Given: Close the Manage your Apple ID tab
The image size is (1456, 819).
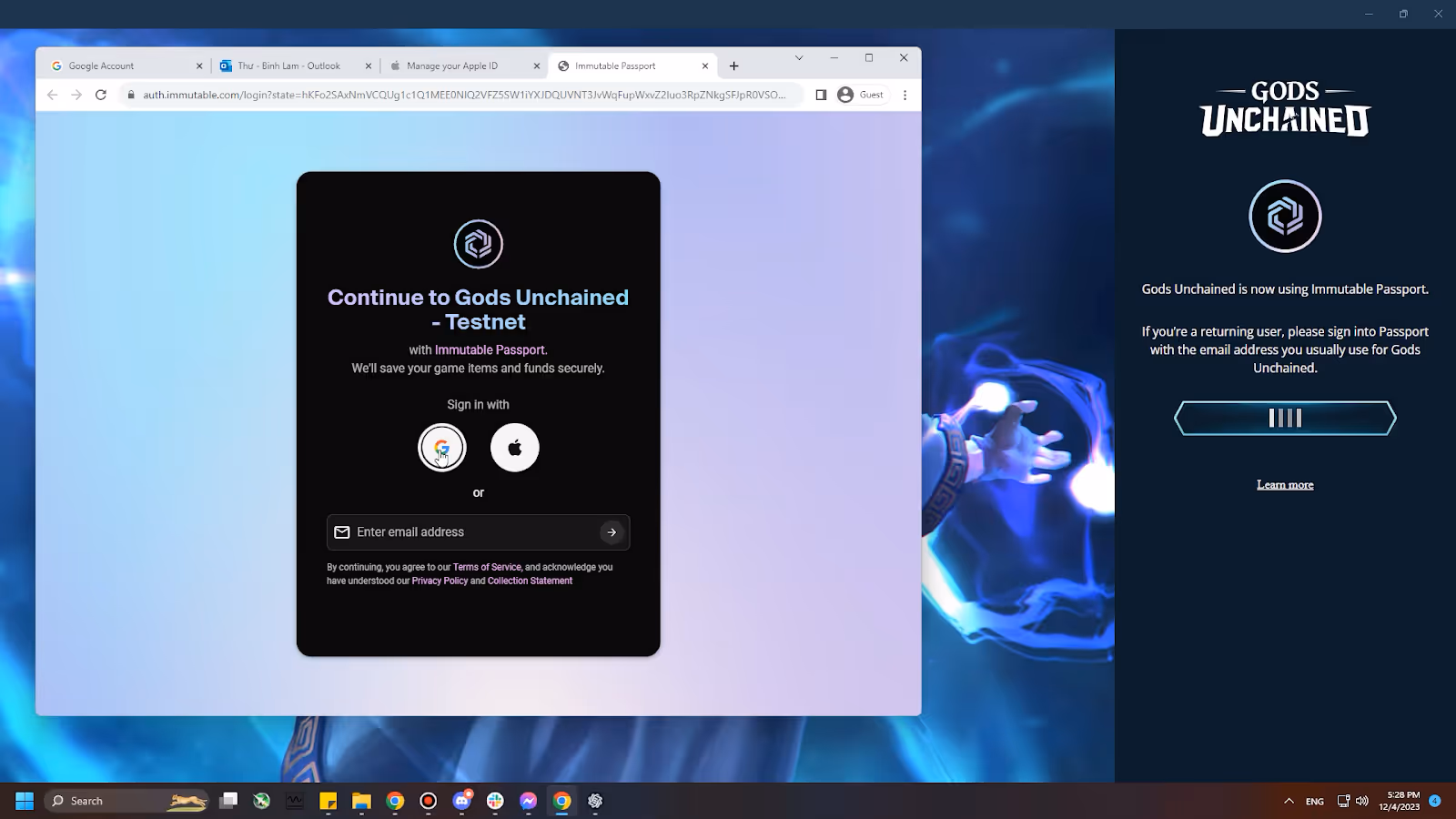Looking at the screenshot, I should [x=537, y=66].
